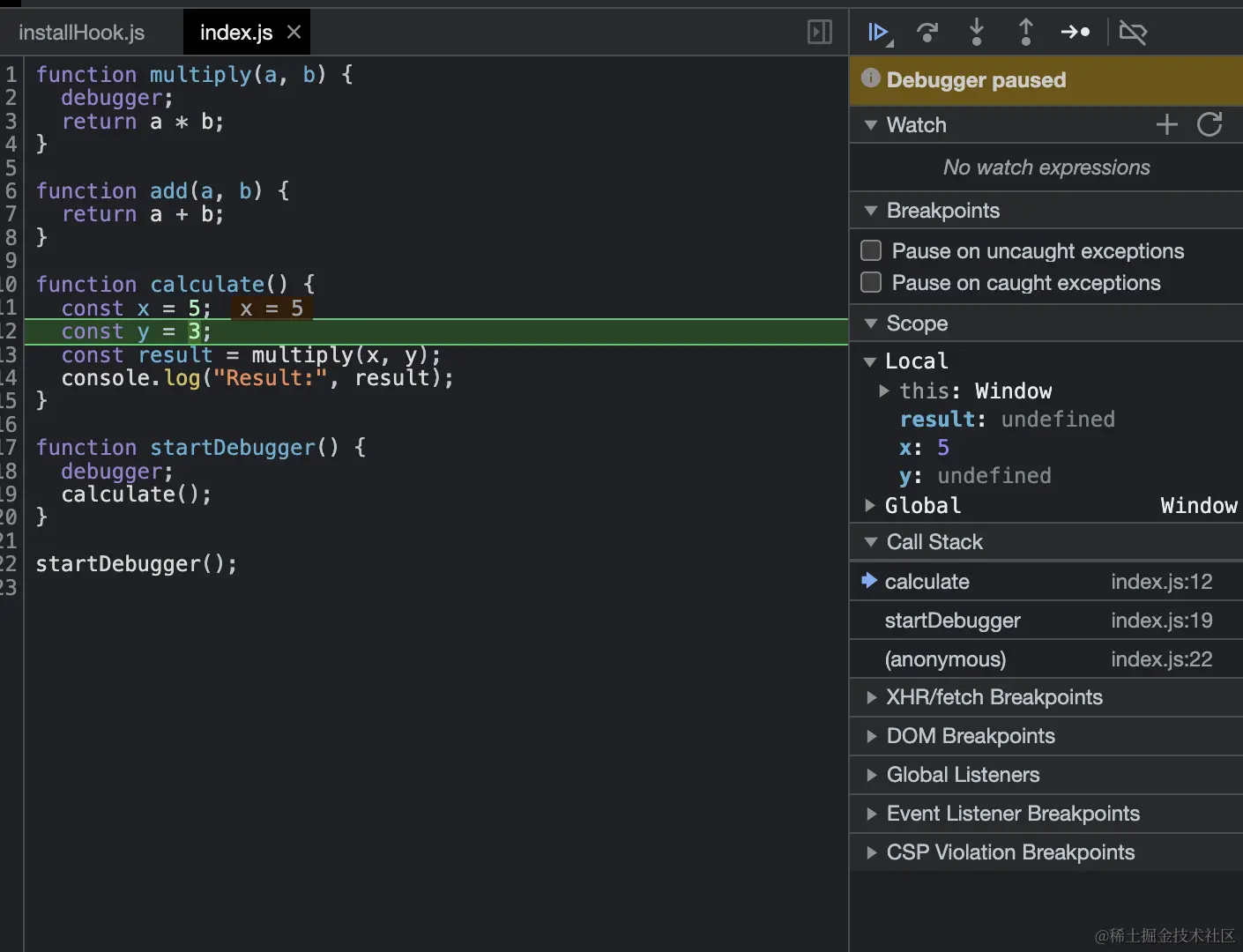The image size is (1243, 952).
Task: Expand DOM Breakpoints section
Action: [871, 736]
